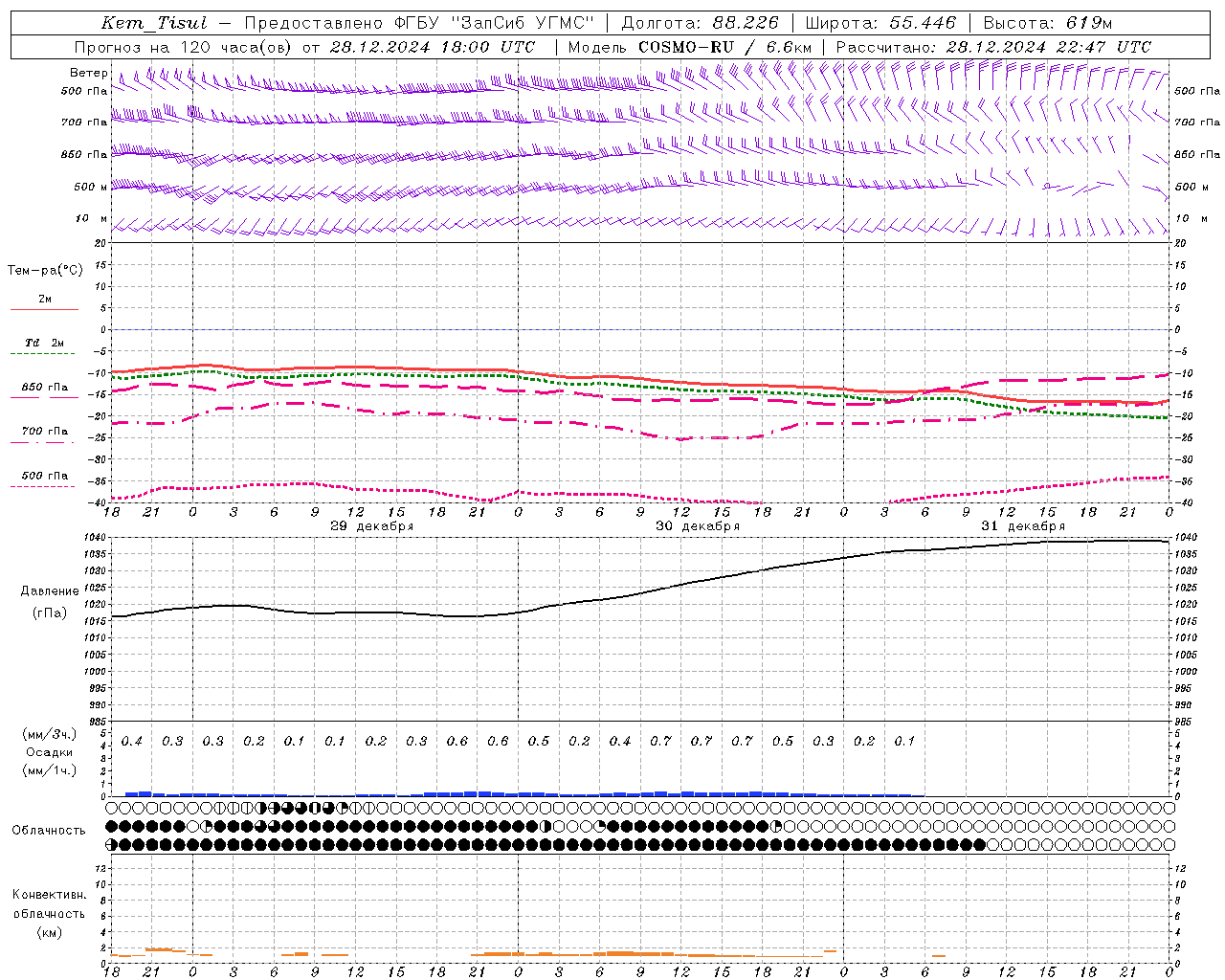Click the 31 декабря date label
Screen dimensions: 1225x980
coord(1023,526)
